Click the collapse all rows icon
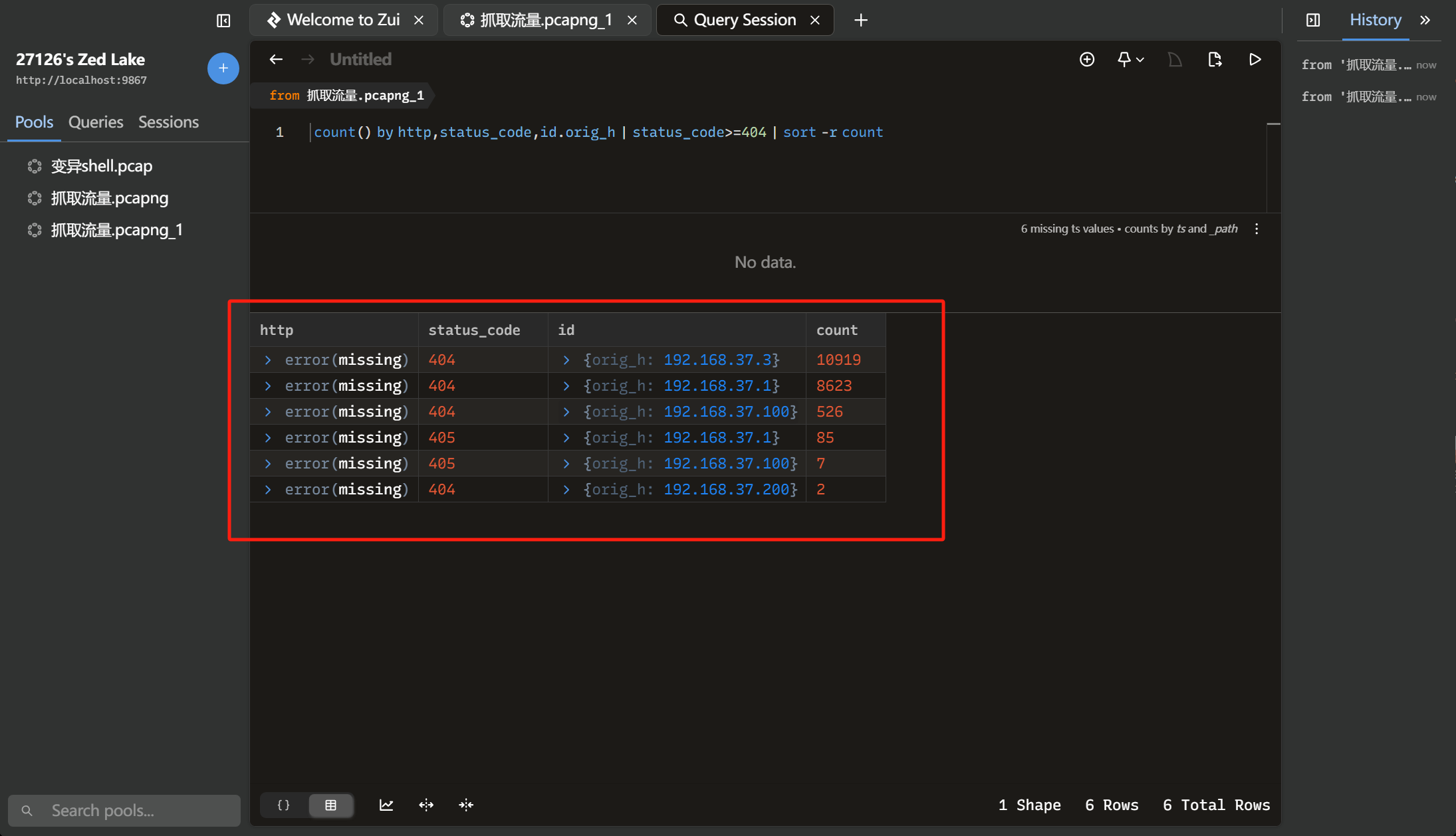Image resolution: width=1456 pixels, height=836 pixels. click(466, 805)
